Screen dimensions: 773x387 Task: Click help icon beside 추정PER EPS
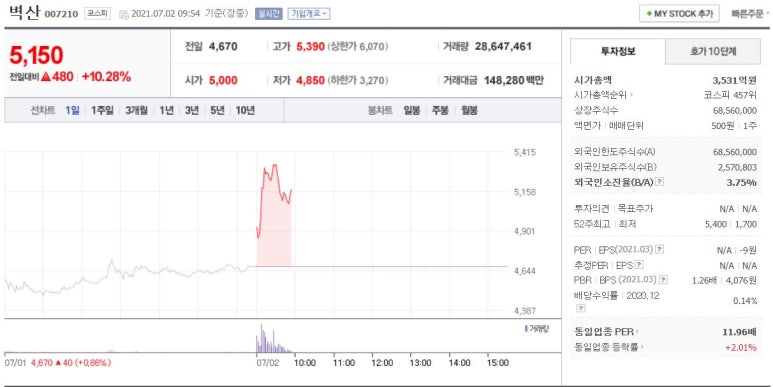coord(639,265)
